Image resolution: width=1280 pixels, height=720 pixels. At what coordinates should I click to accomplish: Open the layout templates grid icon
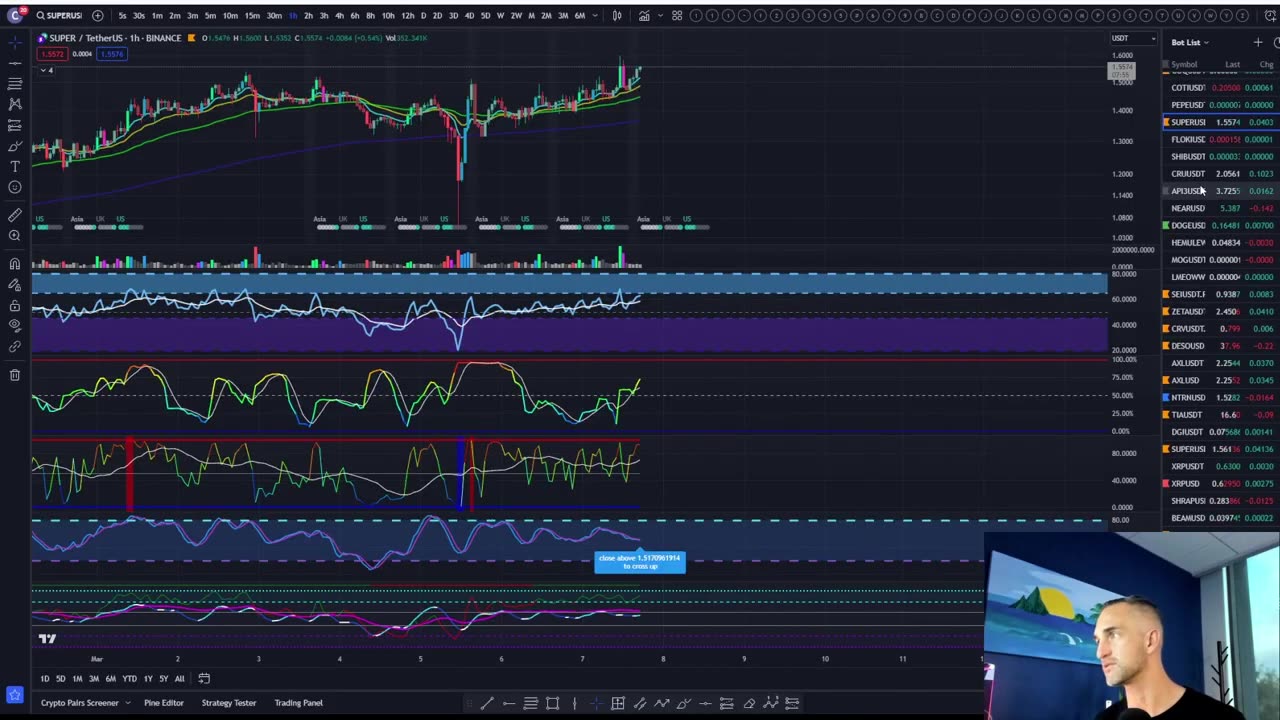point(677,15)
